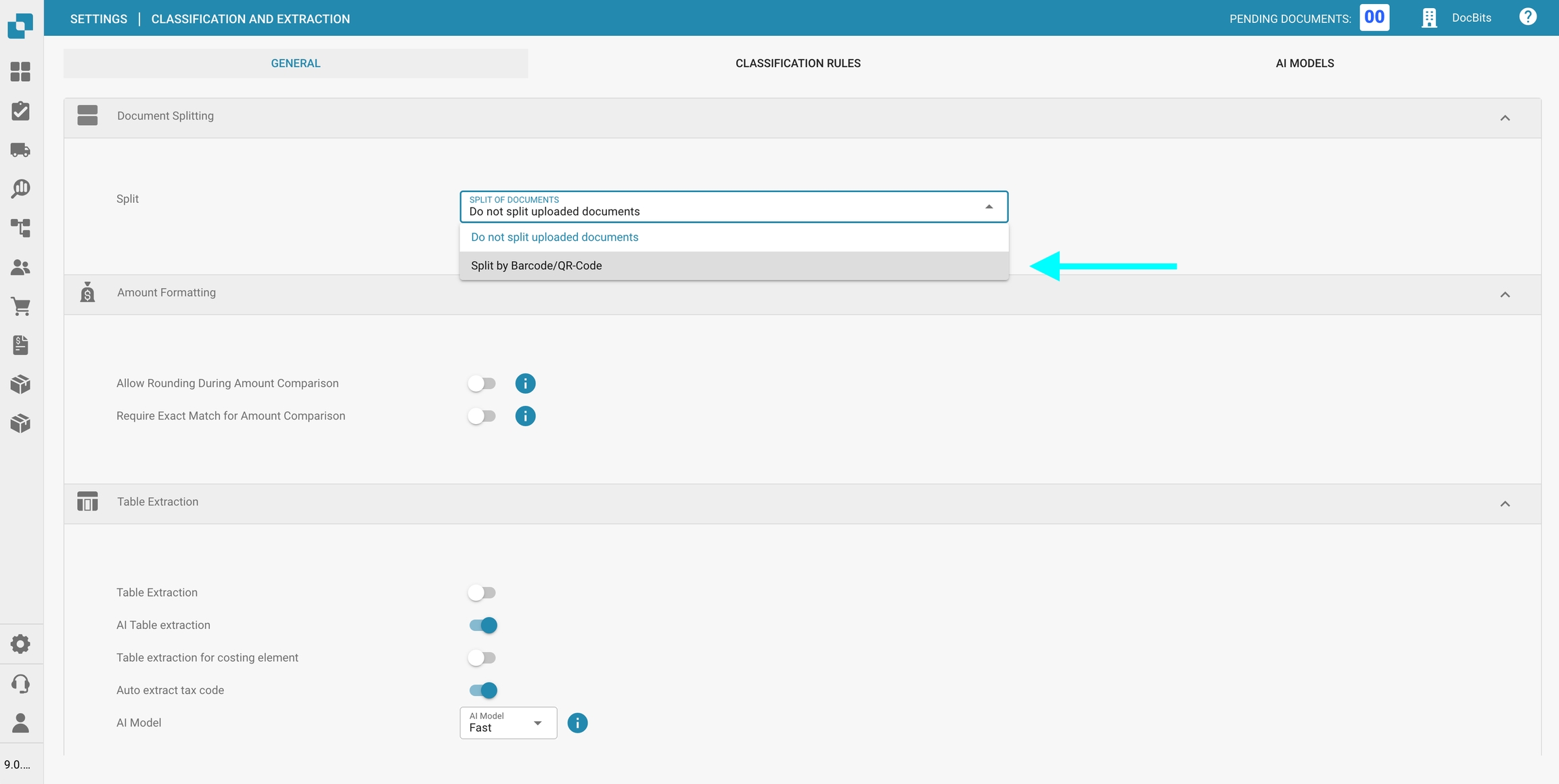Toggle Require Exact Match for Amount Comparison
The width and height of the screenshot is (1559, 784).
(x=482, y=416)
